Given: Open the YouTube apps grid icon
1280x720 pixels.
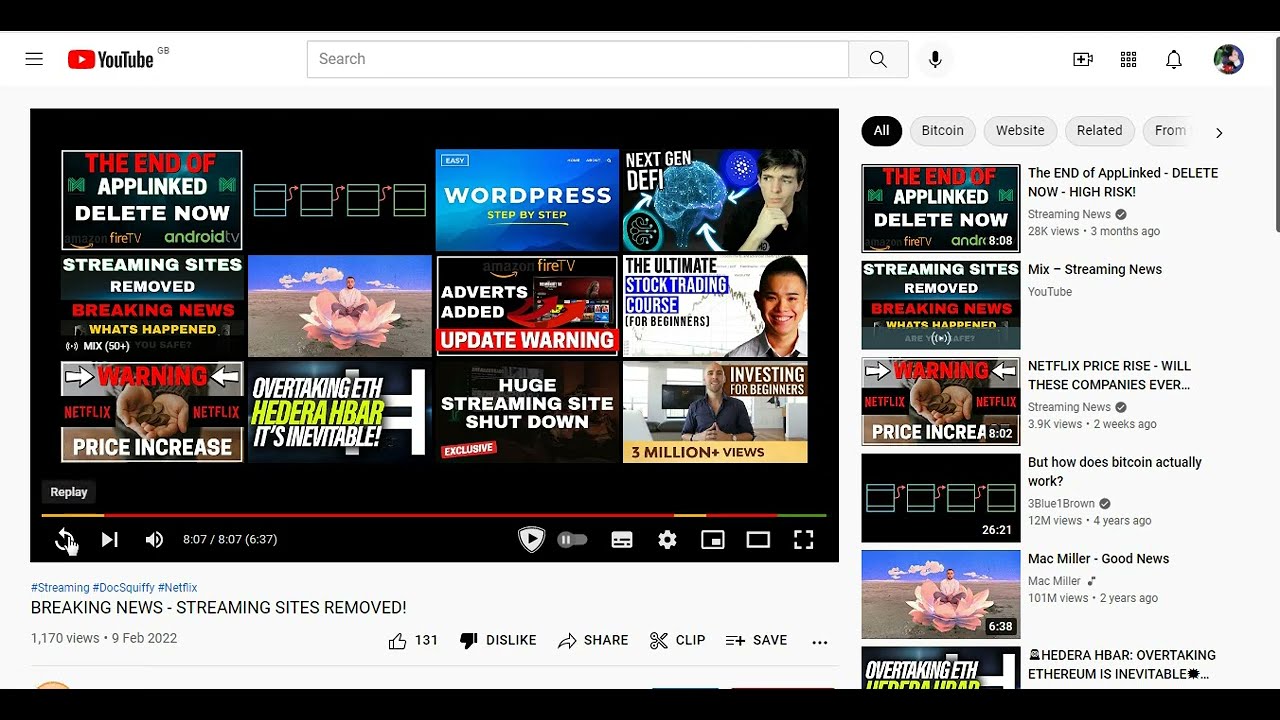Looking at the screenshot, I should [1129, 59].
